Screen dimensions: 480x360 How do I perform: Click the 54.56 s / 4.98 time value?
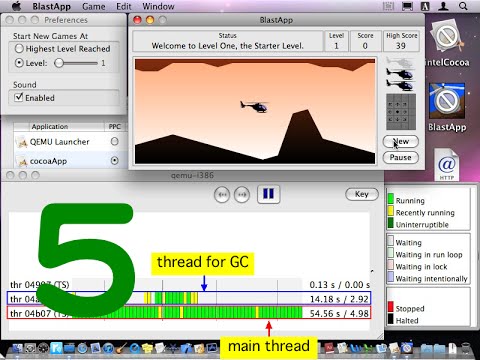[x=339, y=313]
